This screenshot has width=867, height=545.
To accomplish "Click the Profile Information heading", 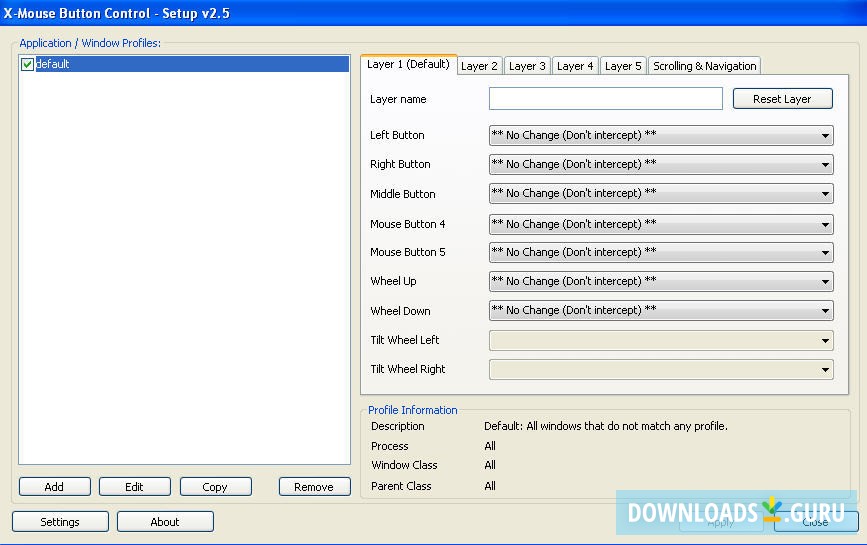I will coord(412,410).
